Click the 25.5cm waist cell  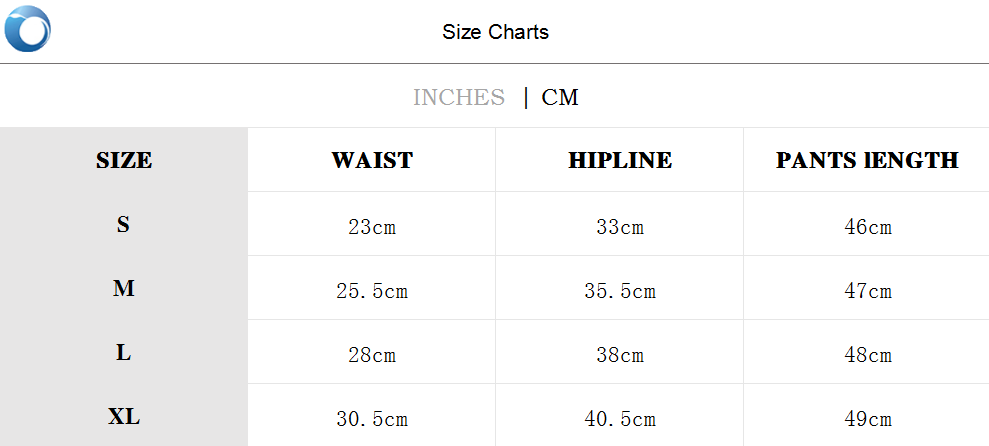372,292
